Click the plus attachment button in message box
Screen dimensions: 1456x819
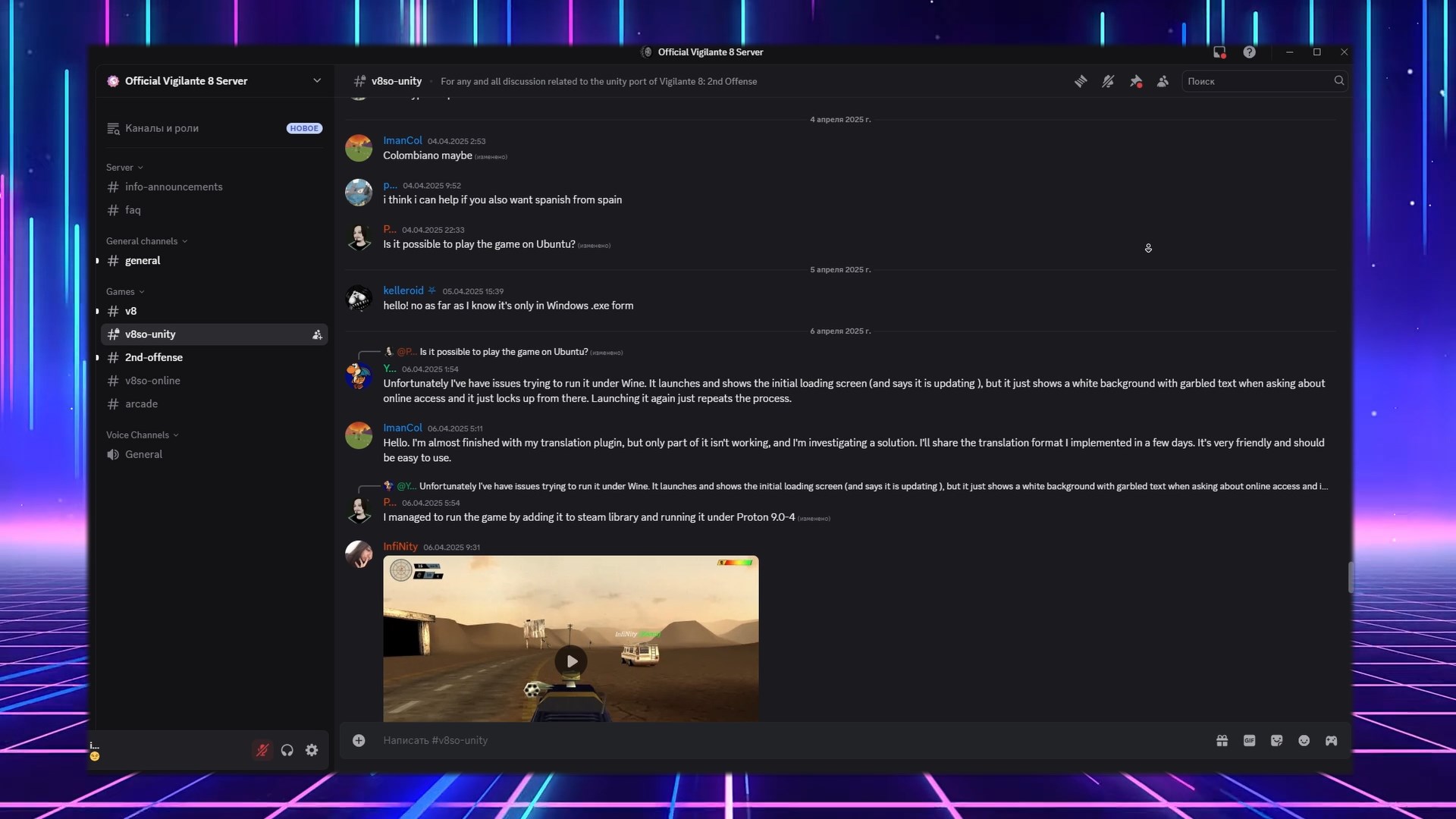[359, 741]
